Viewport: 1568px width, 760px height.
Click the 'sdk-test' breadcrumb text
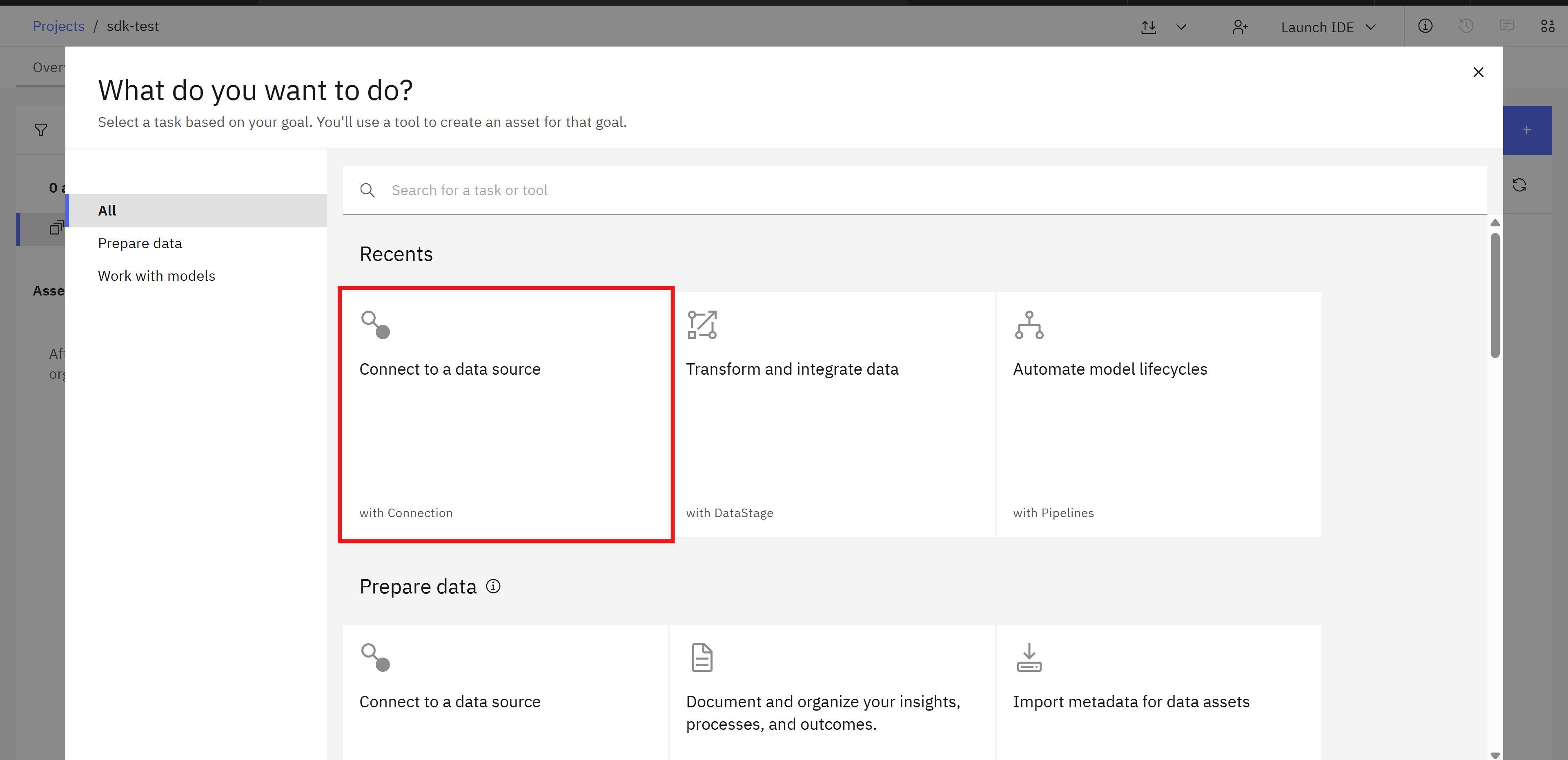pos(133,26)
